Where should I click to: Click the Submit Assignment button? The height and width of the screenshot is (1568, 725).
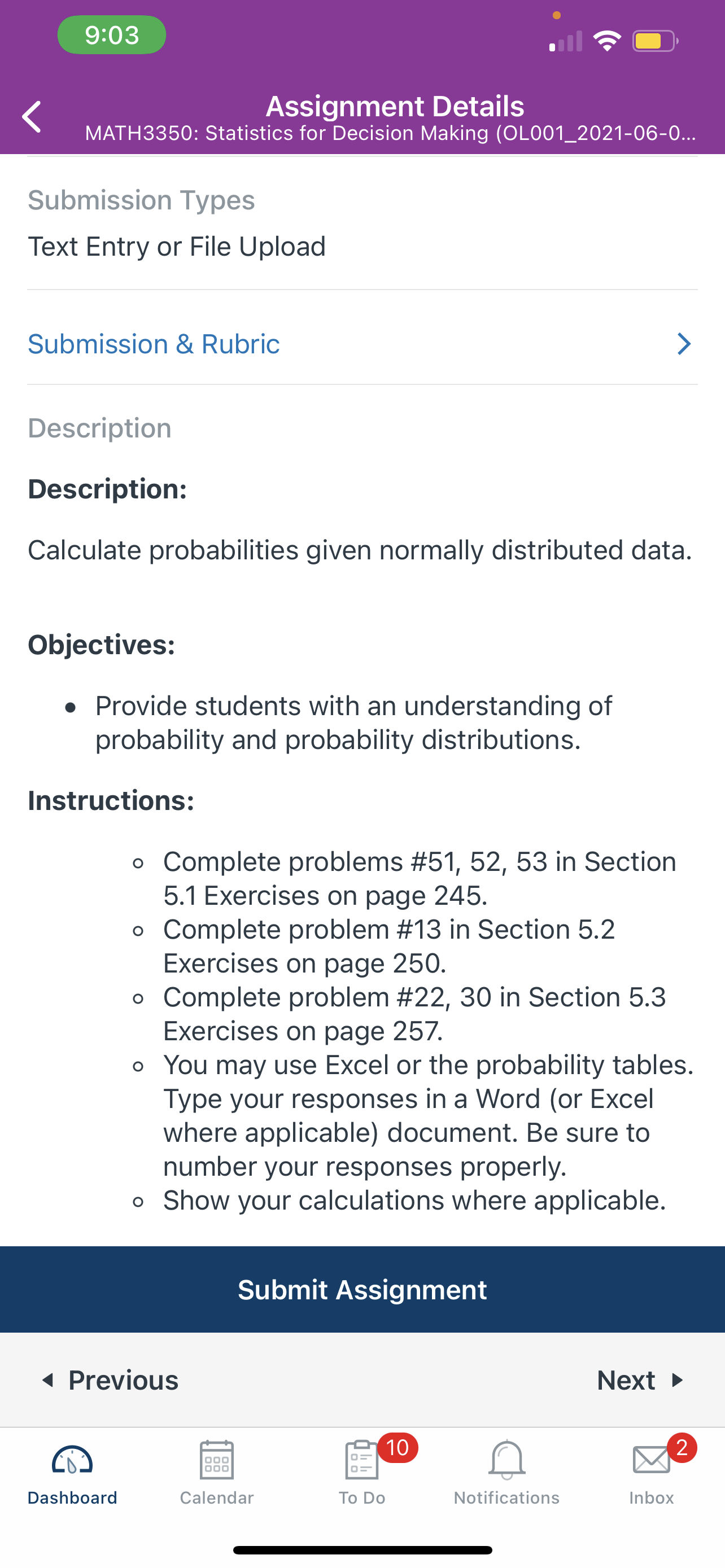[362, 1289]
